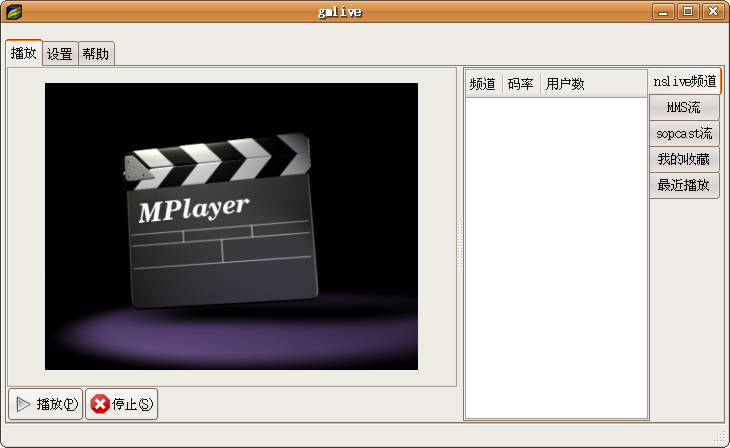Click the 播放(P) play button
Image resolution: width=730 pixels, height=448 pixels.
46,404
